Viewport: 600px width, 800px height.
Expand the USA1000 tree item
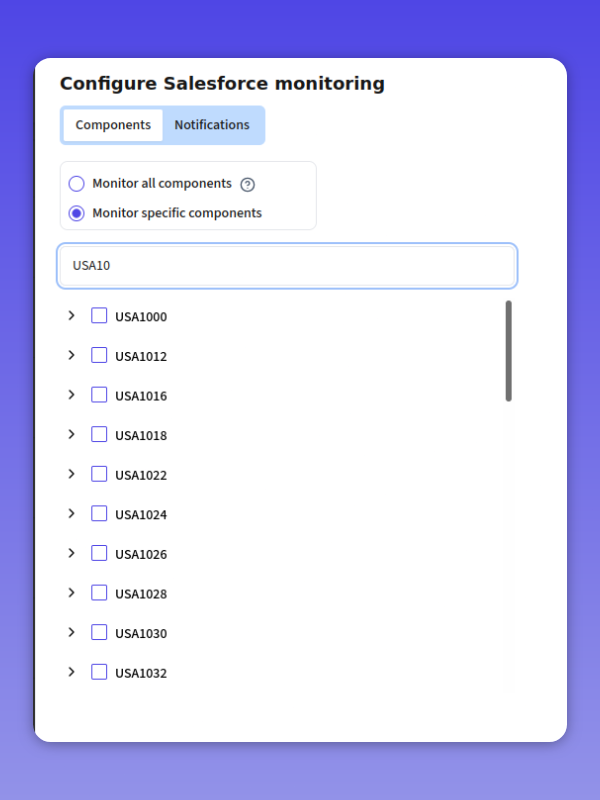tap(71, 315)
